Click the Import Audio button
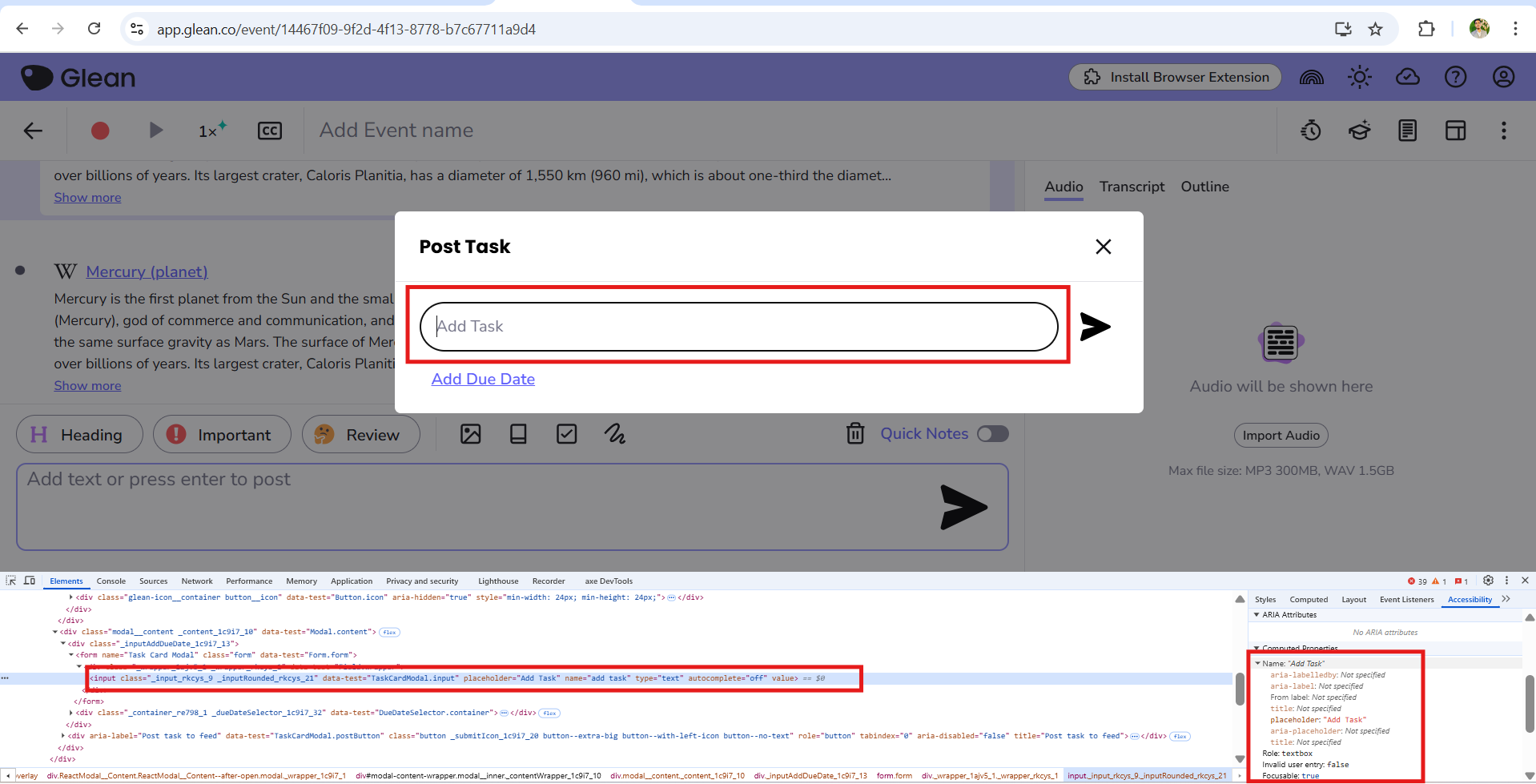This screenshot has width=1536, height=784. click(x=1281, y=436)
